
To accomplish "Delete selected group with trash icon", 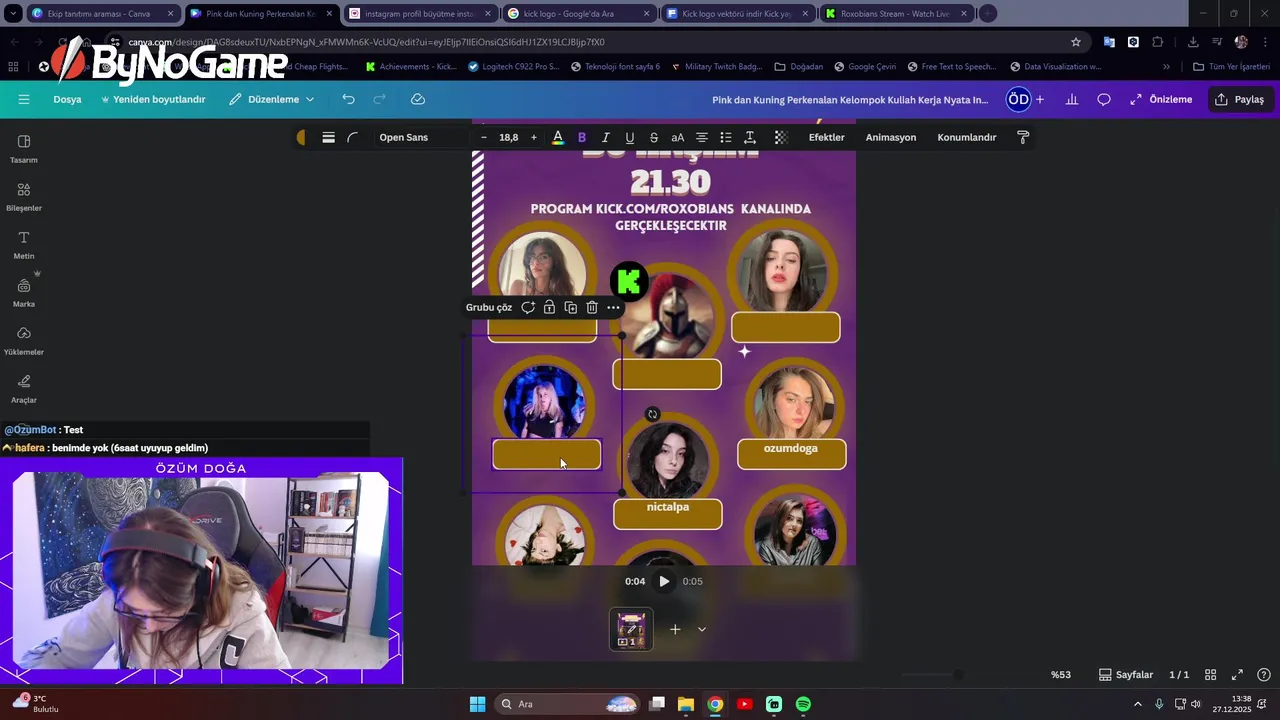I will (592, 307).
